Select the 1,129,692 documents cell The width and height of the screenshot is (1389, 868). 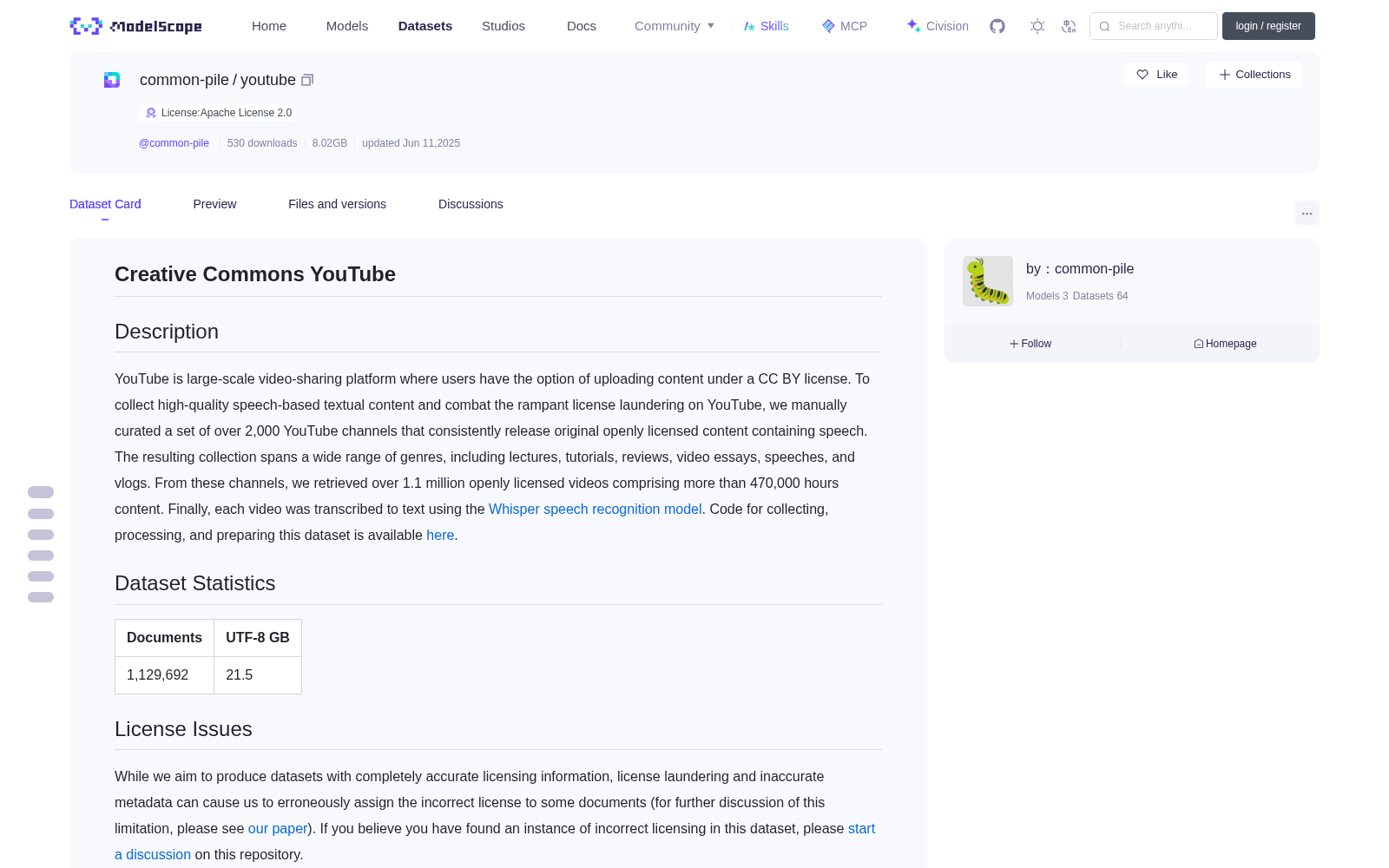(164, 675)
